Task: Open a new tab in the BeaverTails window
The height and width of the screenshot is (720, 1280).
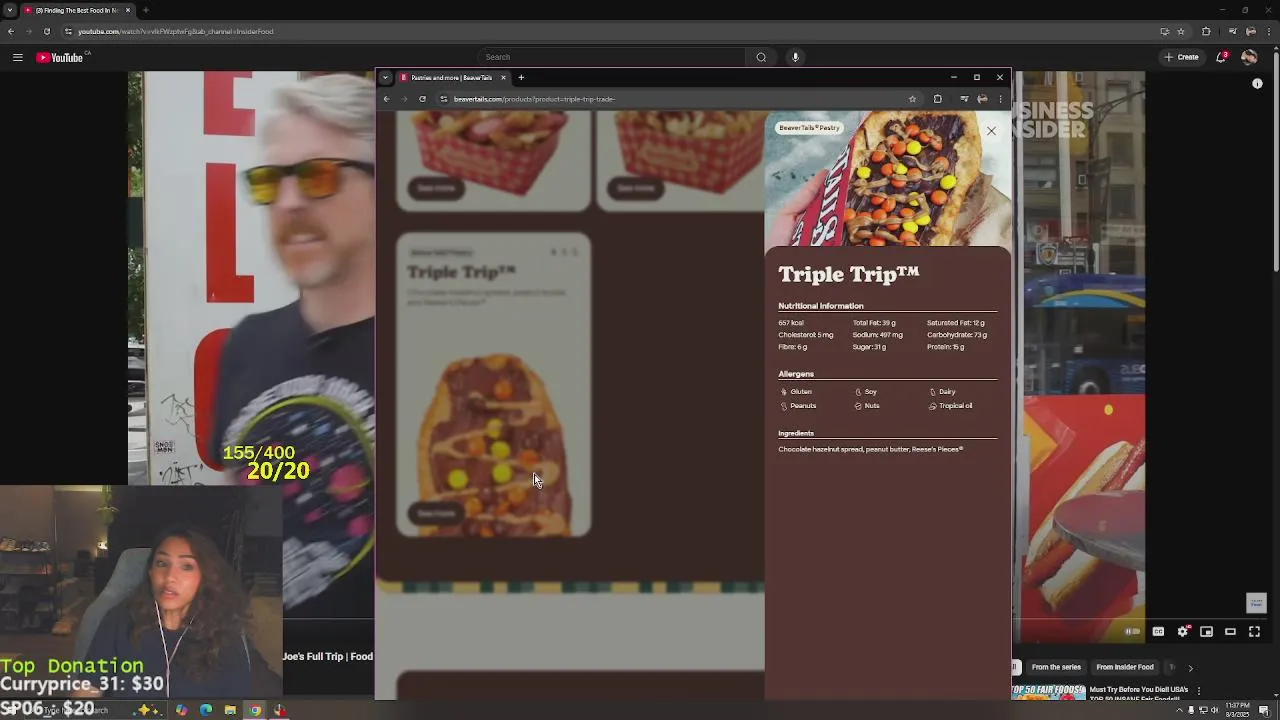Action: [521, 77]
